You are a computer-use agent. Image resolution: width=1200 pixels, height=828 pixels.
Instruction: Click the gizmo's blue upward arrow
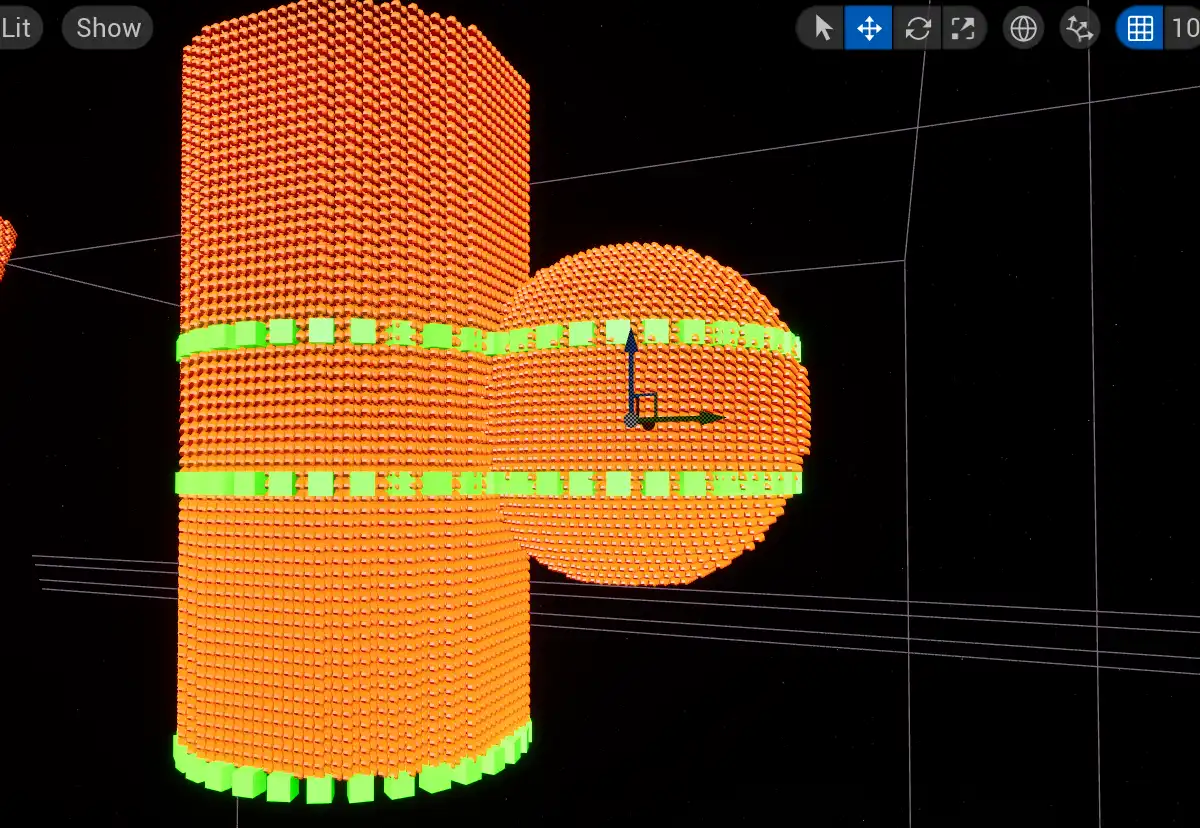tap(631, 350)
